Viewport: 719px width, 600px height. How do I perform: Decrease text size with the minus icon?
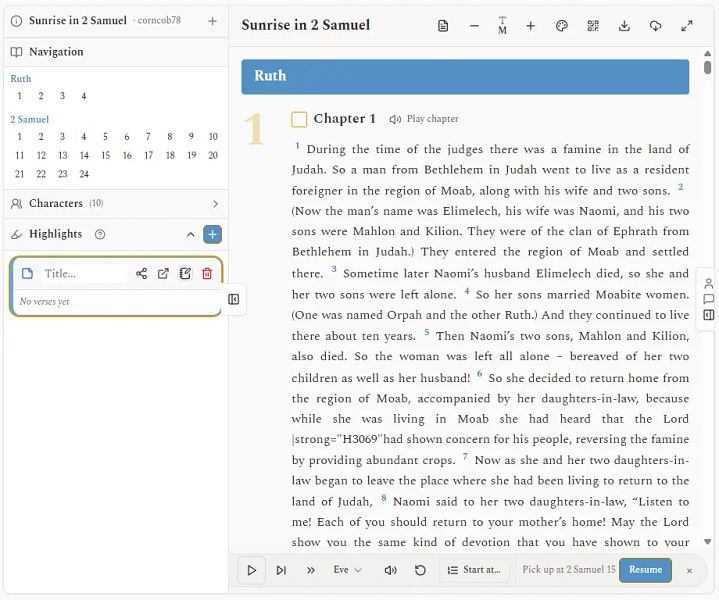click(x=474, y=26)
